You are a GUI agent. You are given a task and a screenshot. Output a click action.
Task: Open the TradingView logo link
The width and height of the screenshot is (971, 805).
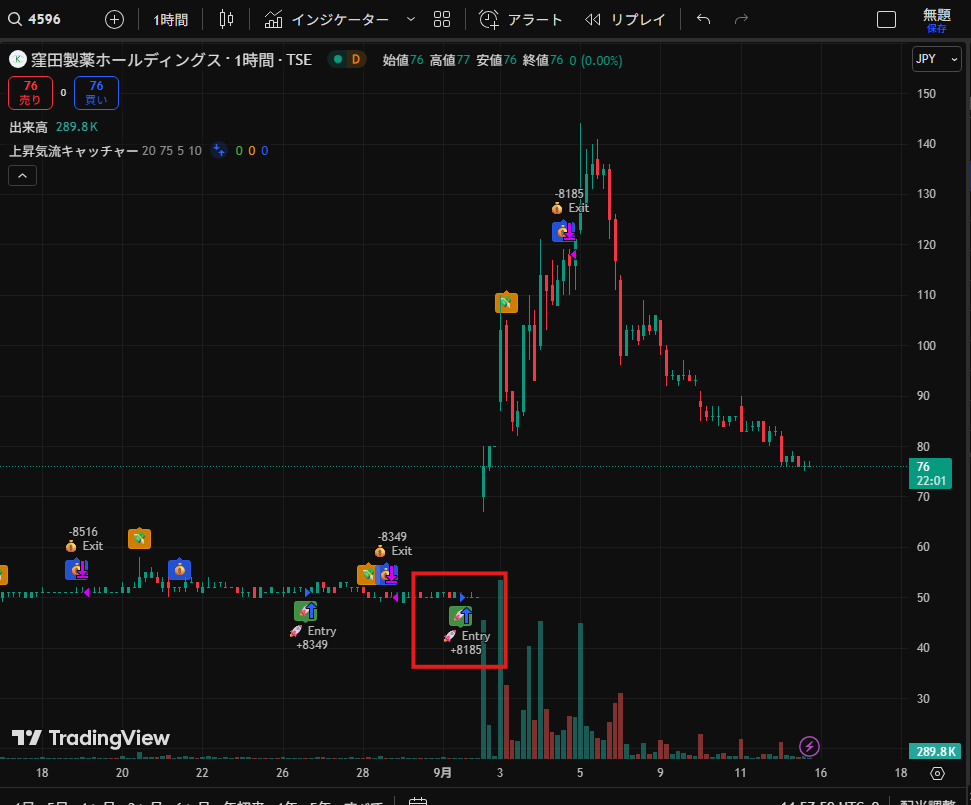[x=90, y=738]
